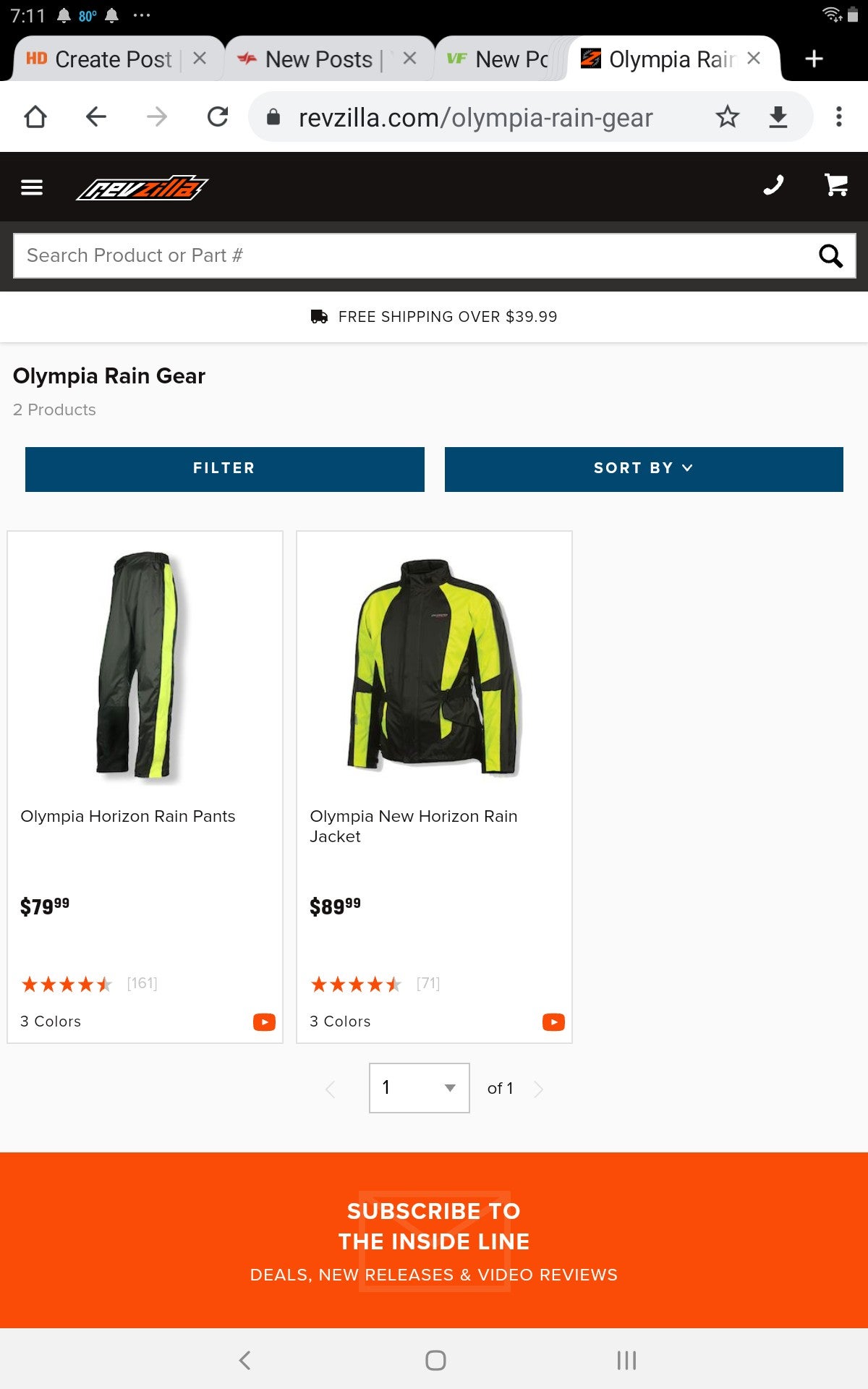This screenshot has height=1389, width=868.
Task: Tap the phone call icon
Action: pyautogui.click(x=773, y=186)
